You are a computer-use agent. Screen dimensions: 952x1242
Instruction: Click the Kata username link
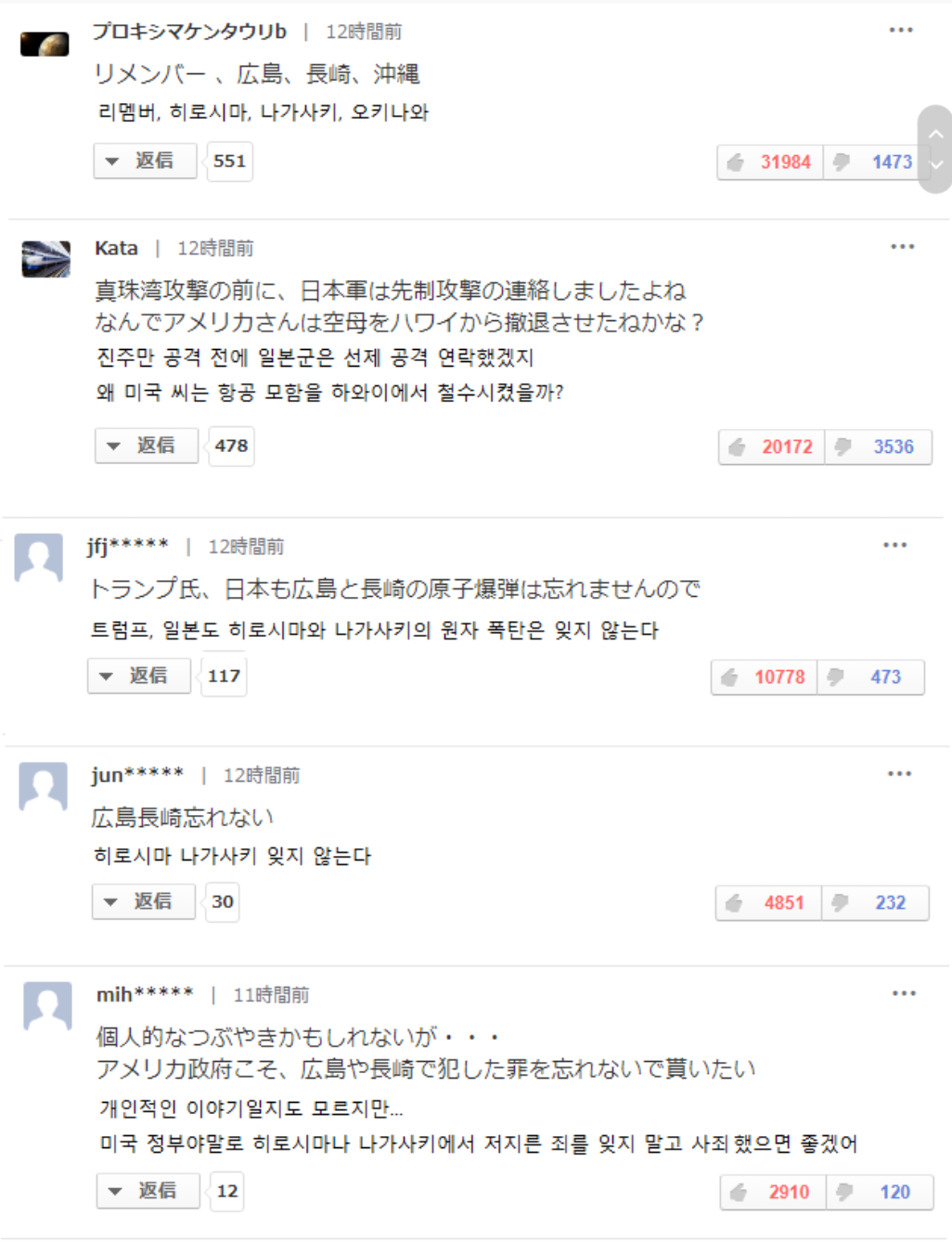(116, 249)
